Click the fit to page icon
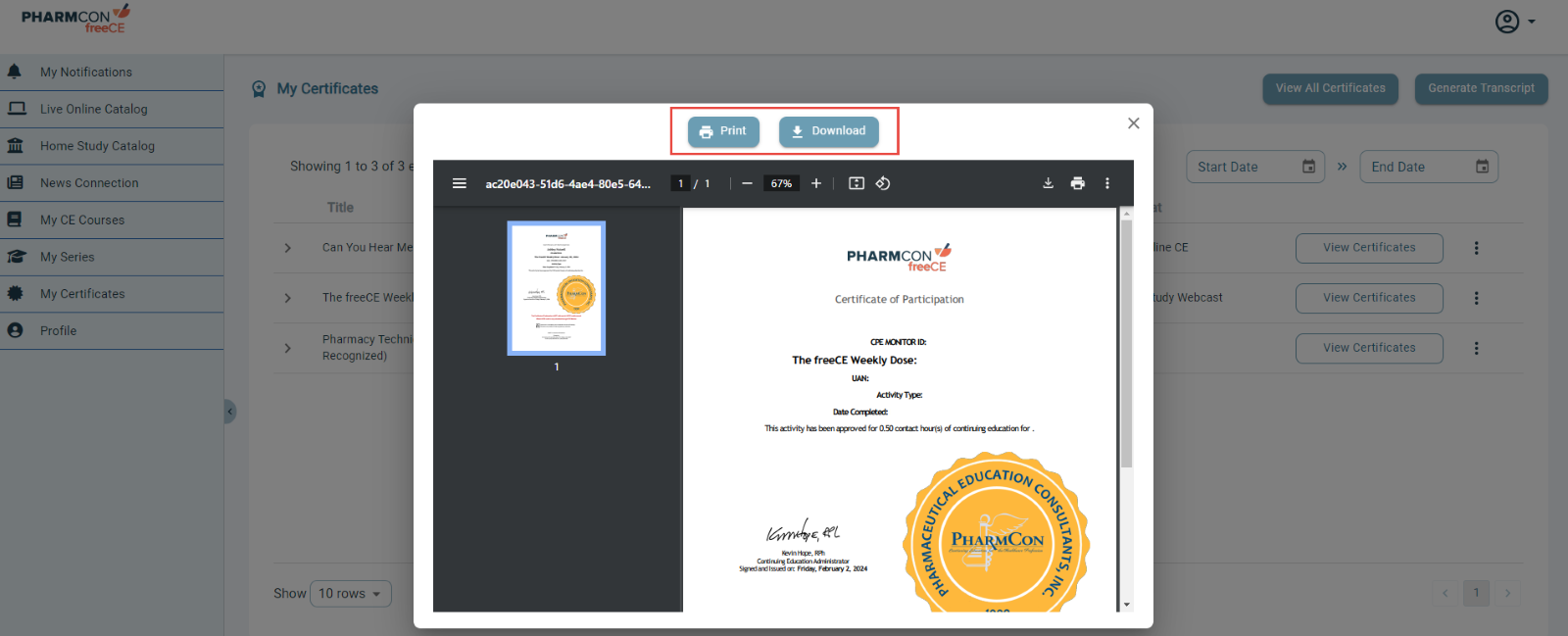 (x=856, y=183)
